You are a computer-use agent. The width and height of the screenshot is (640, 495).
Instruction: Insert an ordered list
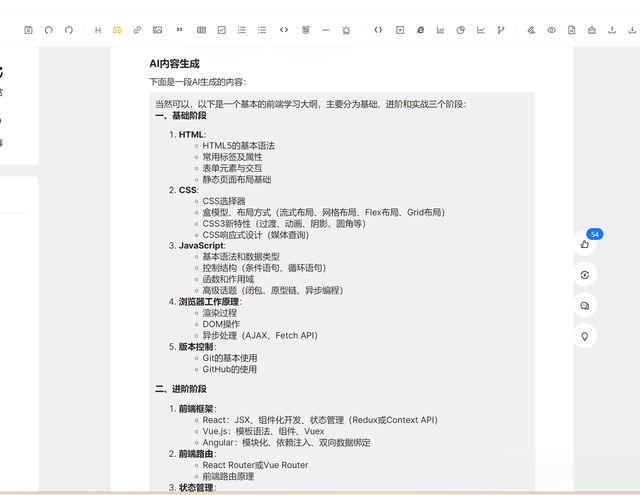point(242,30)
